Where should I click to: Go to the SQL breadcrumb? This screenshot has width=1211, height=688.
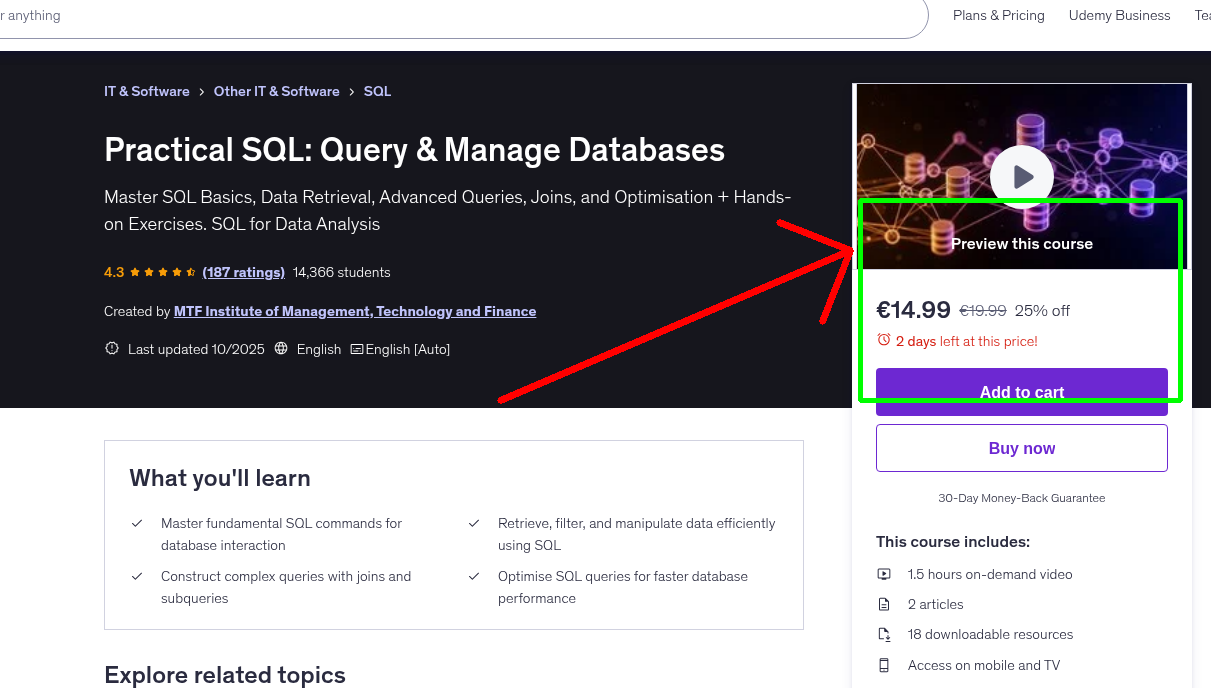377,91
